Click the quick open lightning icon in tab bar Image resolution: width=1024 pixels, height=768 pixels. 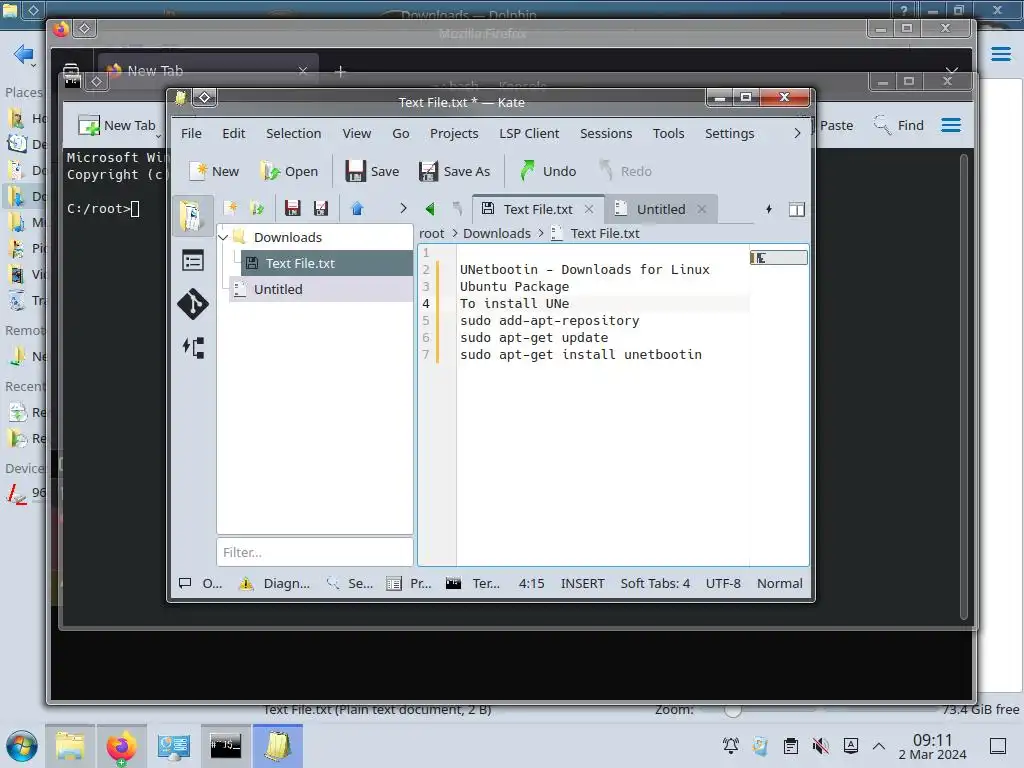(x=769, y=209)
